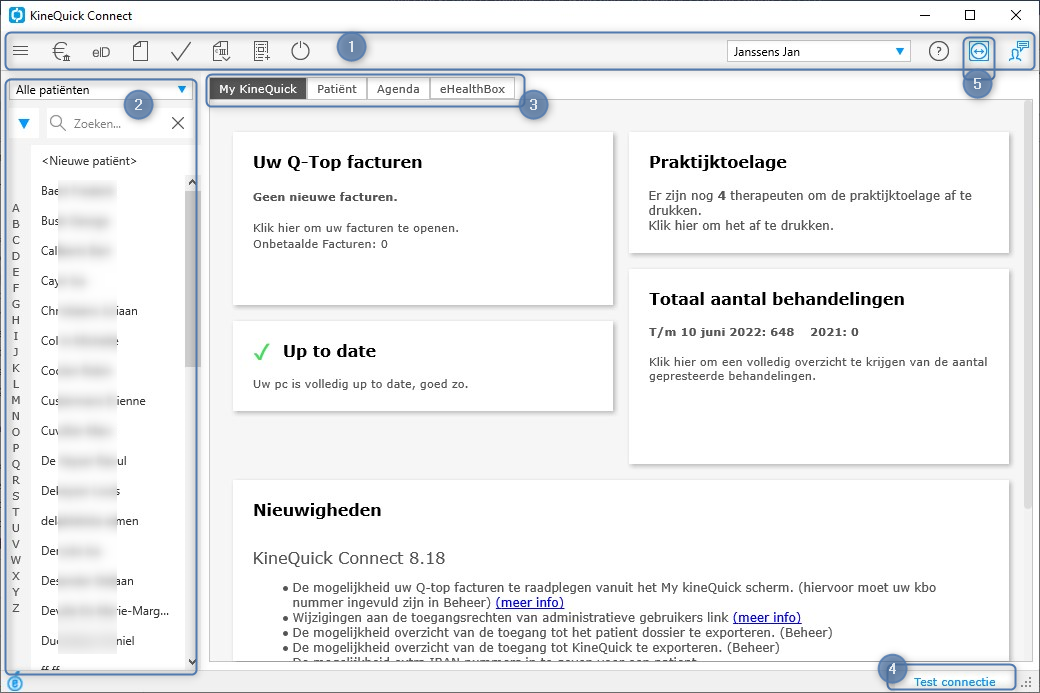Select patient starting with Du ending niel

[x=108, y=641]
